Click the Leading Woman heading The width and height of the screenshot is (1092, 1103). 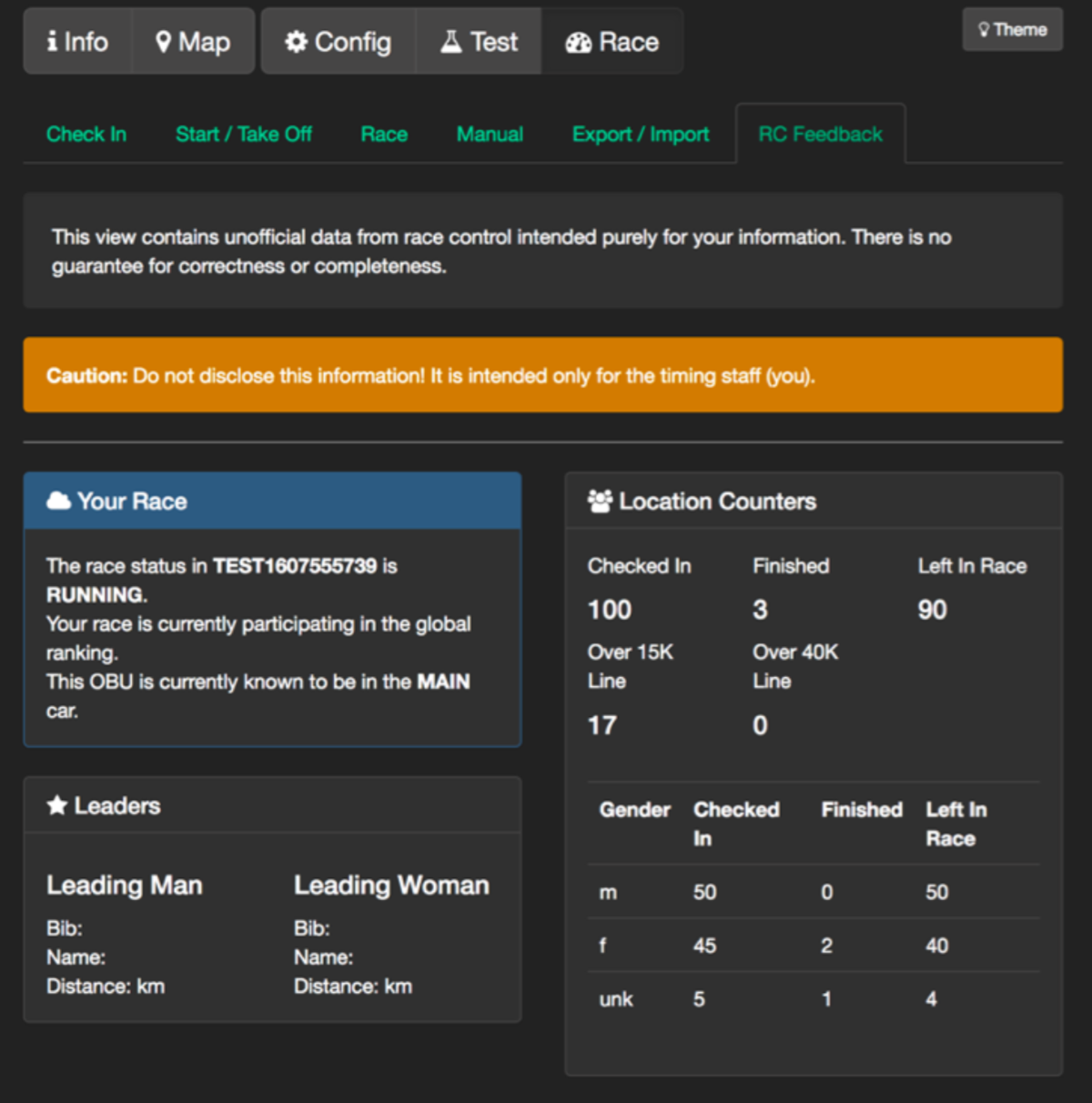click(x=391, y=885)
